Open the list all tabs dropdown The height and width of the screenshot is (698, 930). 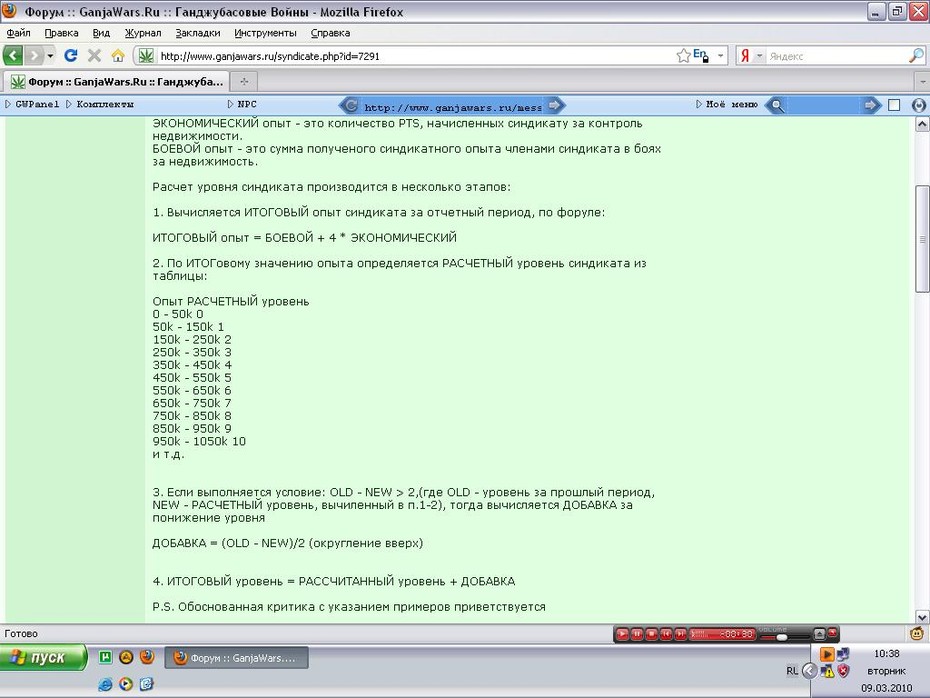click(x=922, y=81)
